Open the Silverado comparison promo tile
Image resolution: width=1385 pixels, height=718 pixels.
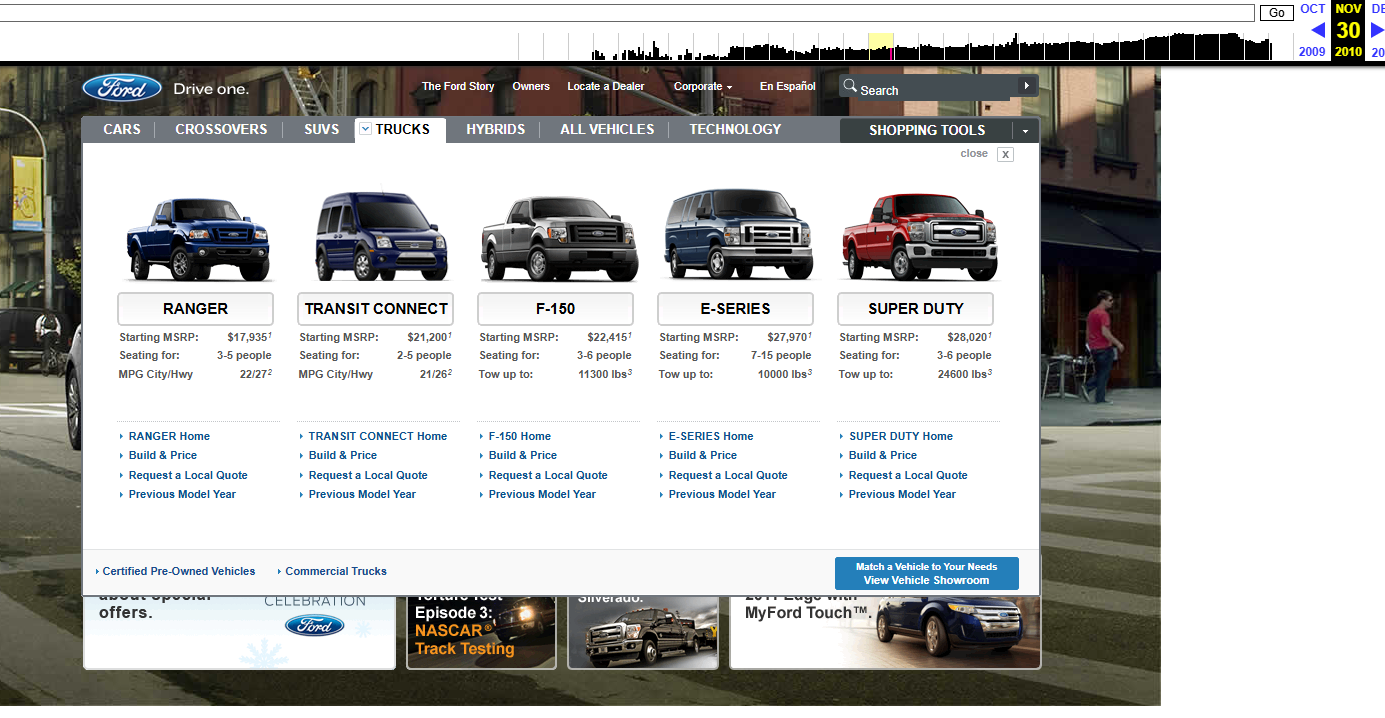click(643, 632)
